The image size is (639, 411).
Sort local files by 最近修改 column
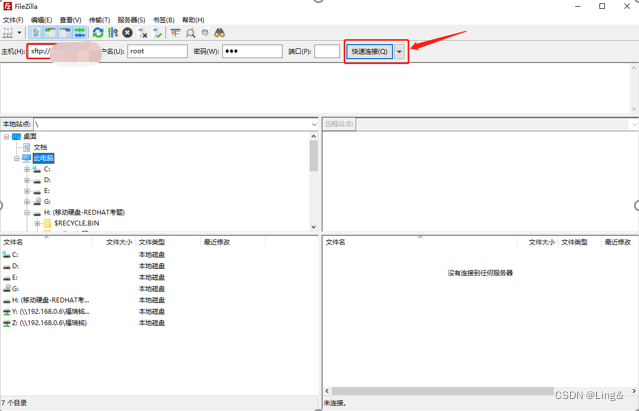coord(233,242)
